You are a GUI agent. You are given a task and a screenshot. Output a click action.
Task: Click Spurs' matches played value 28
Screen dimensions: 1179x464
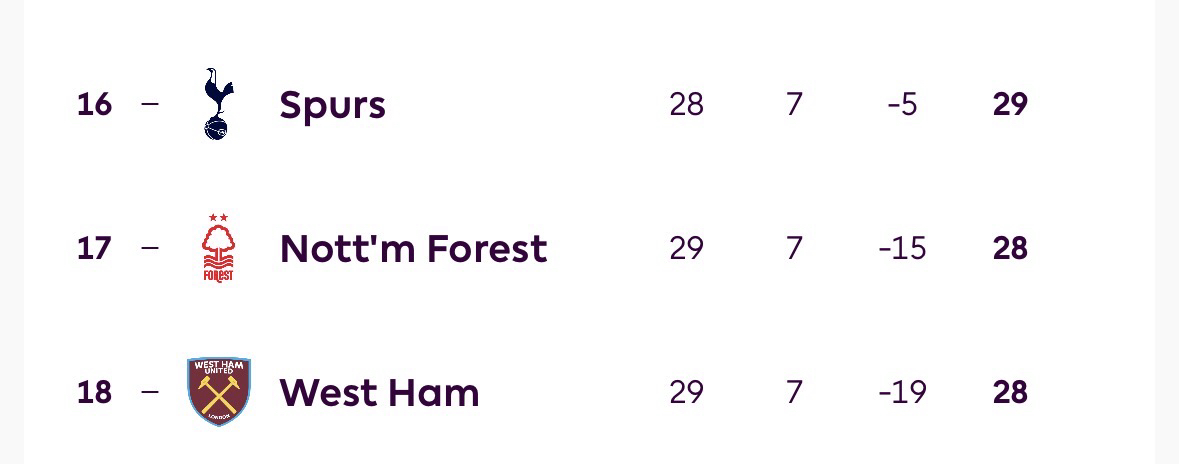[x=686, y=104]
